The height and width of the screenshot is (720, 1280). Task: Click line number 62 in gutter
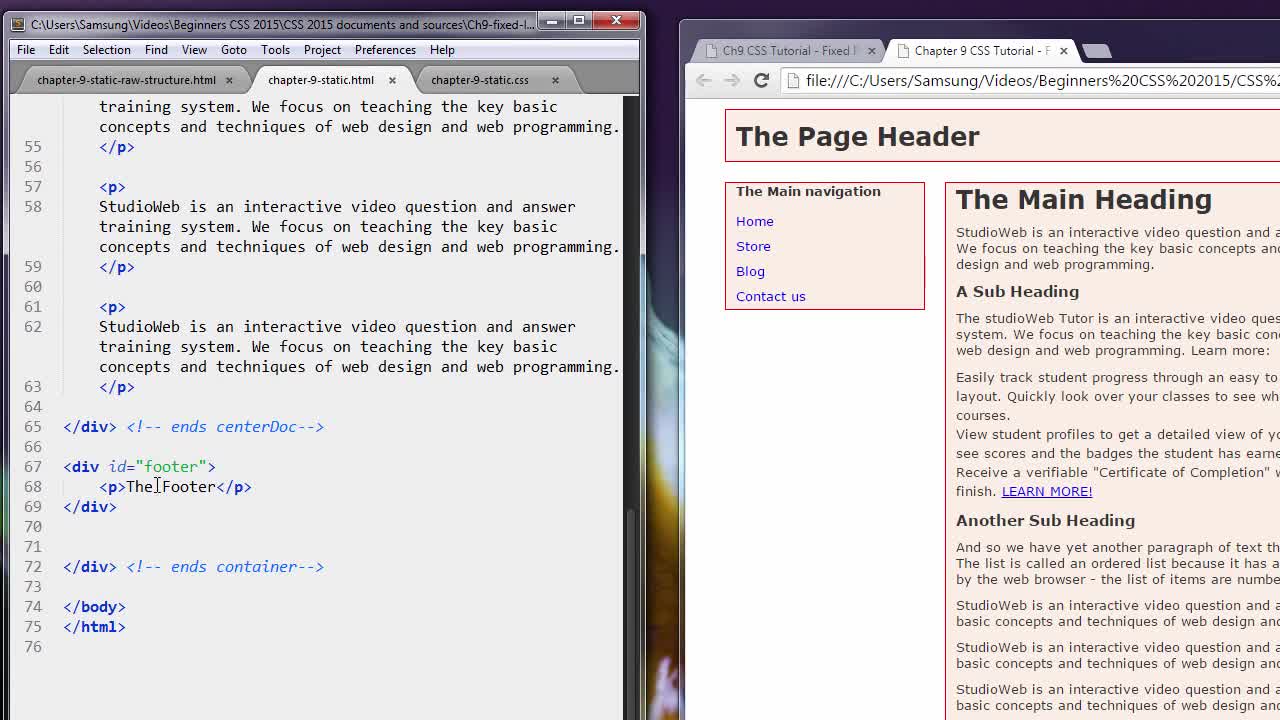33,326
